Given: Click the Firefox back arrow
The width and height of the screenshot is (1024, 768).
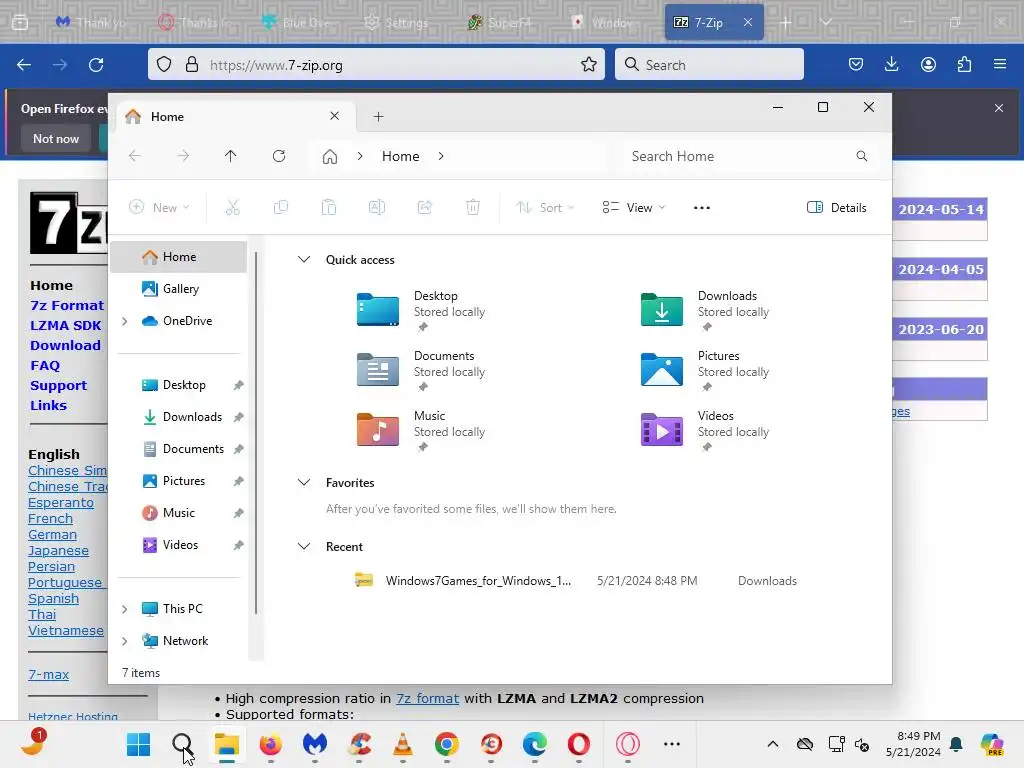Looking at the screenshot, I should tap(24, 65).
